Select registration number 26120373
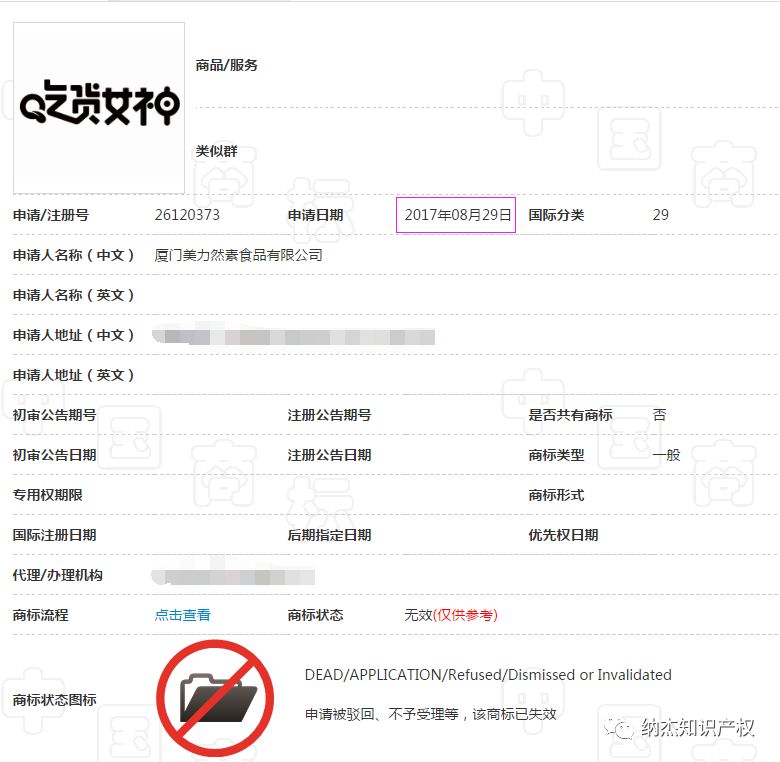Image resolution: width=780 pixels, height=762 pixels. [187, 215]
